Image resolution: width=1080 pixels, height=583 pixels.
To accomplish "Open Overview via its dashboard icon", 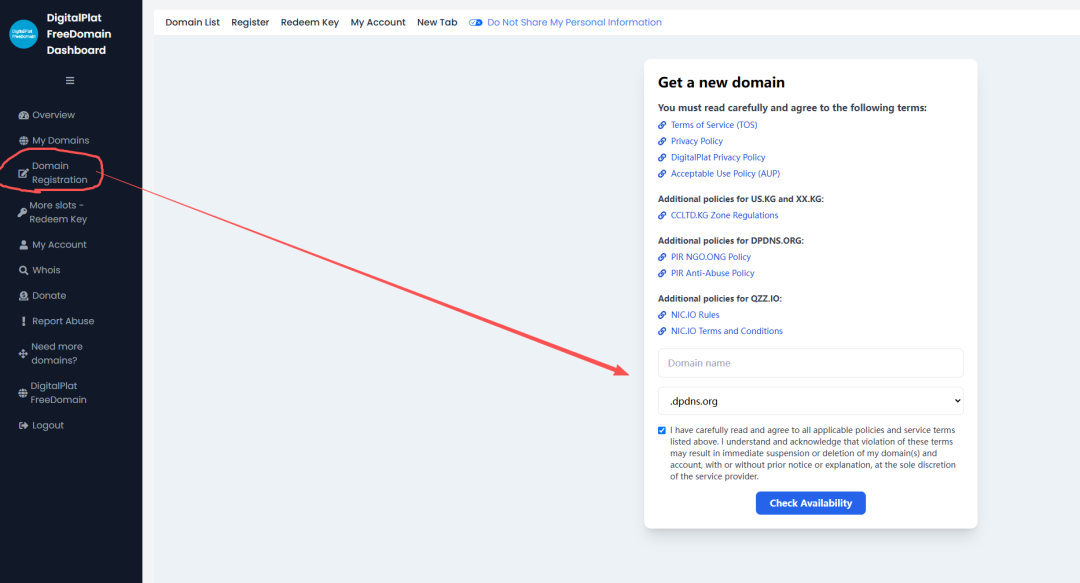I will [24, 115].
